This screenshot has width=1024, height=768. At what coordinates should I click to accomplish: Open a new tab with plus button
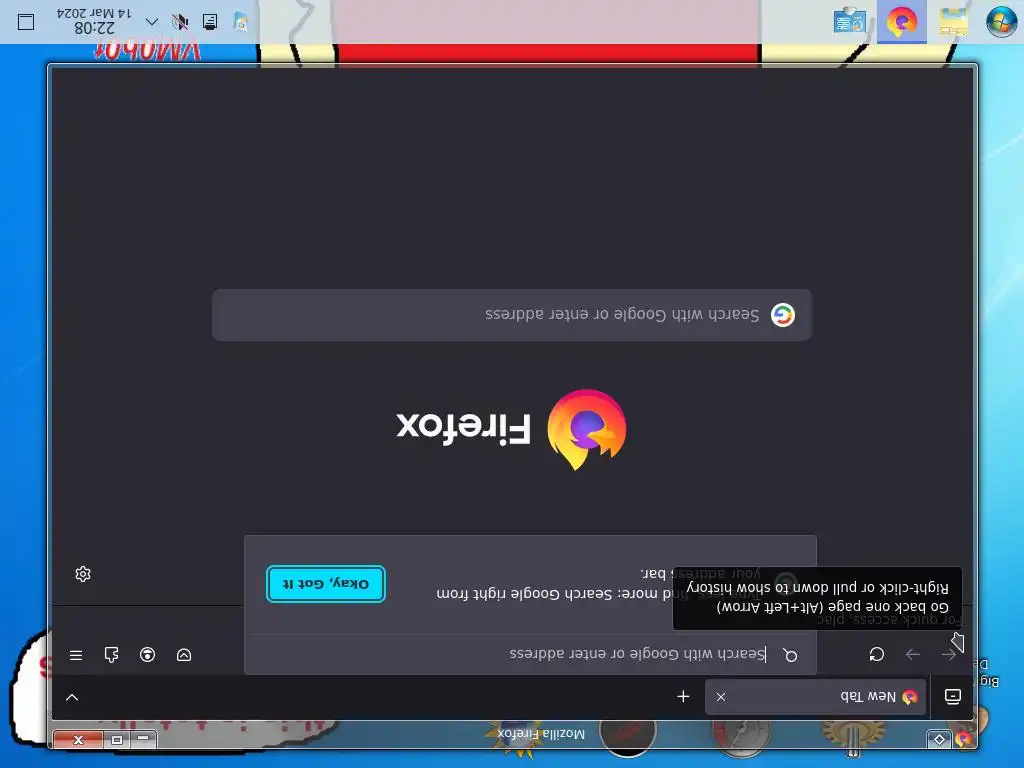(683, 697)
